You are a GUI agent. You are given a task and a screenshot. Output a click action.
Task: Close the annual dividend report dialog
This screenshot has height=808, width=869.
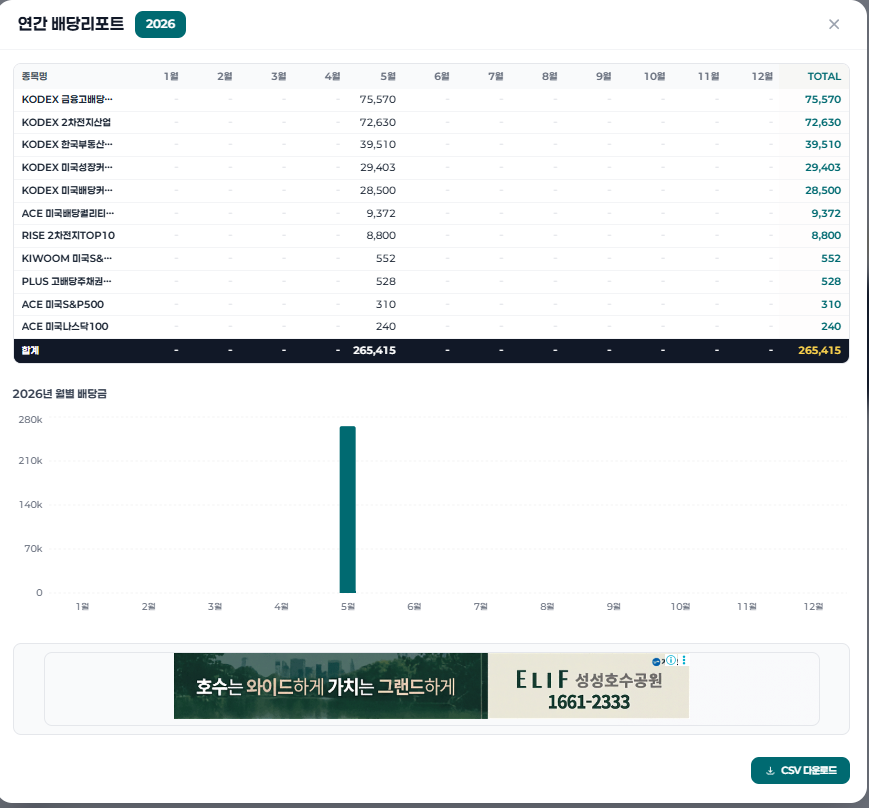click(834, 24)
